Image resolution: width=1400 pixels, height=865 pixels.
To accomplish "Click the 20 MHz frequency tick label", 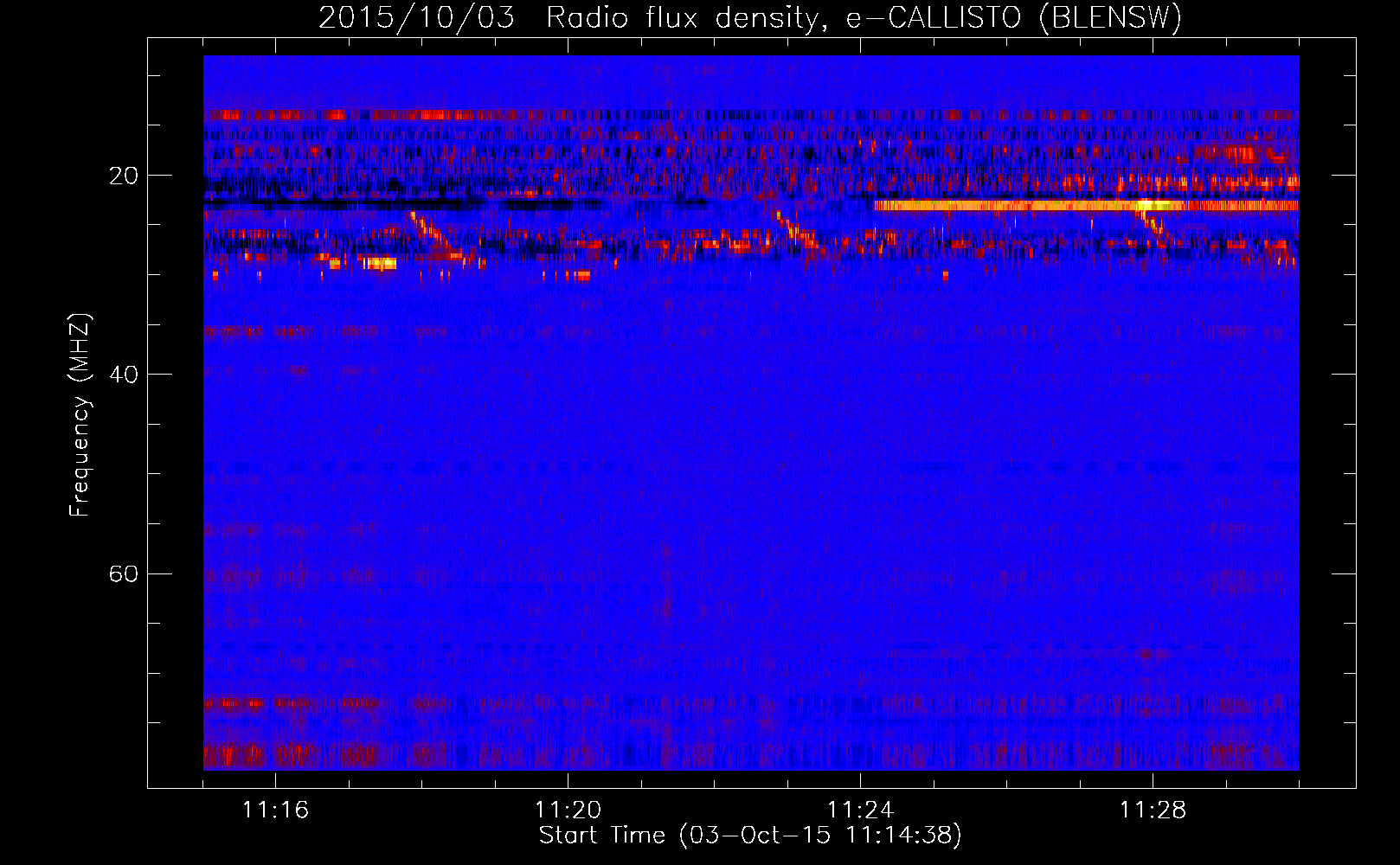I will 123,176.
